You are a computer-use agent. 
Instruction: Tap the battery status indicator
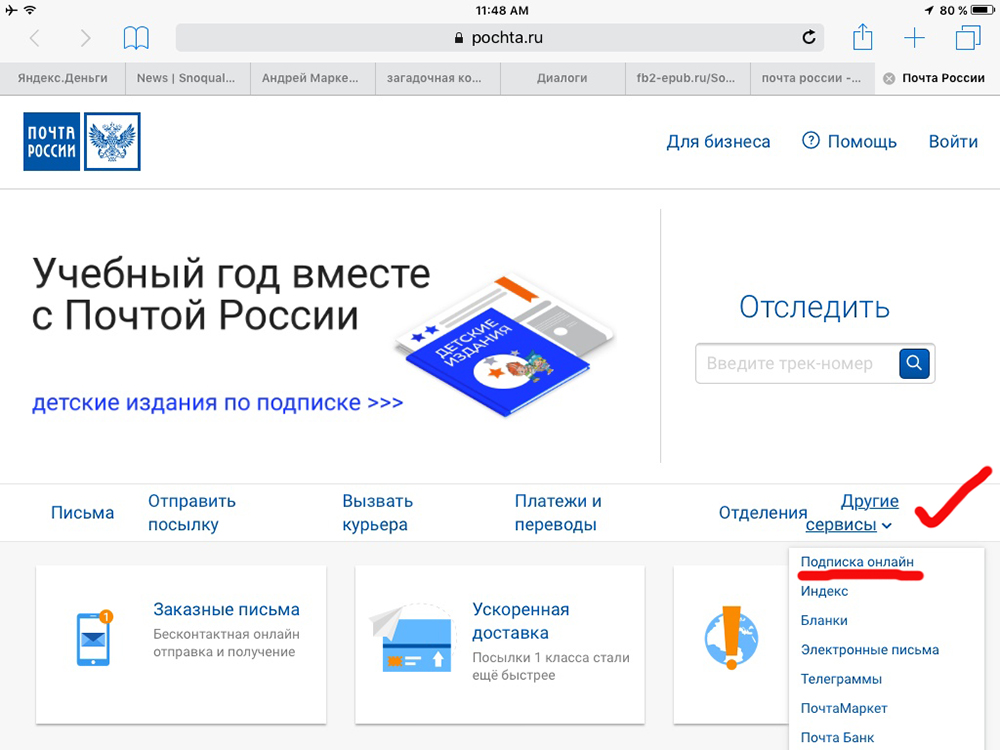coord(982,10)
